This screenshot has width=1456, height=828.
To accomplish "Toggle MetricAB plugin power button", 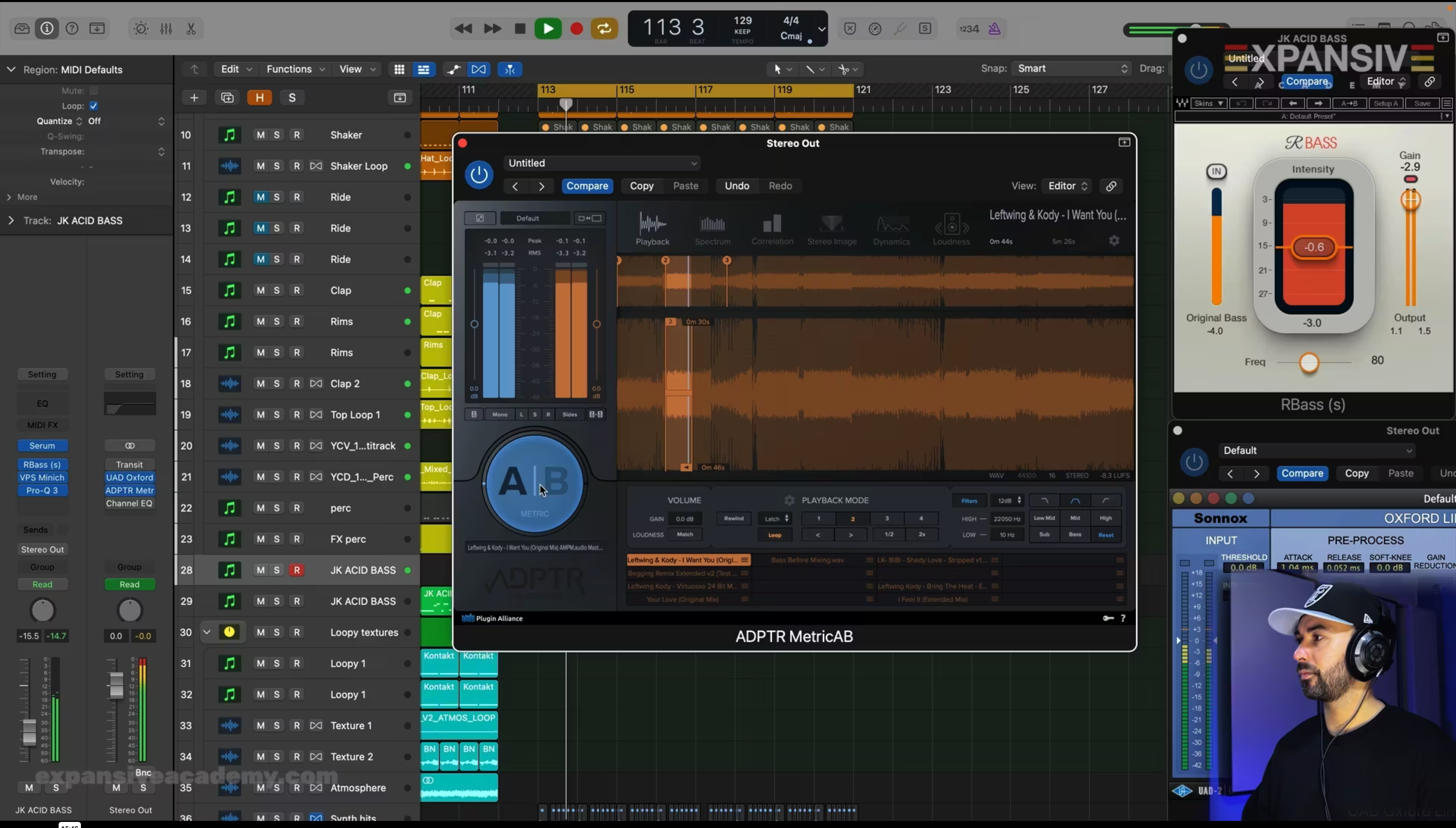I will [478, 174].
